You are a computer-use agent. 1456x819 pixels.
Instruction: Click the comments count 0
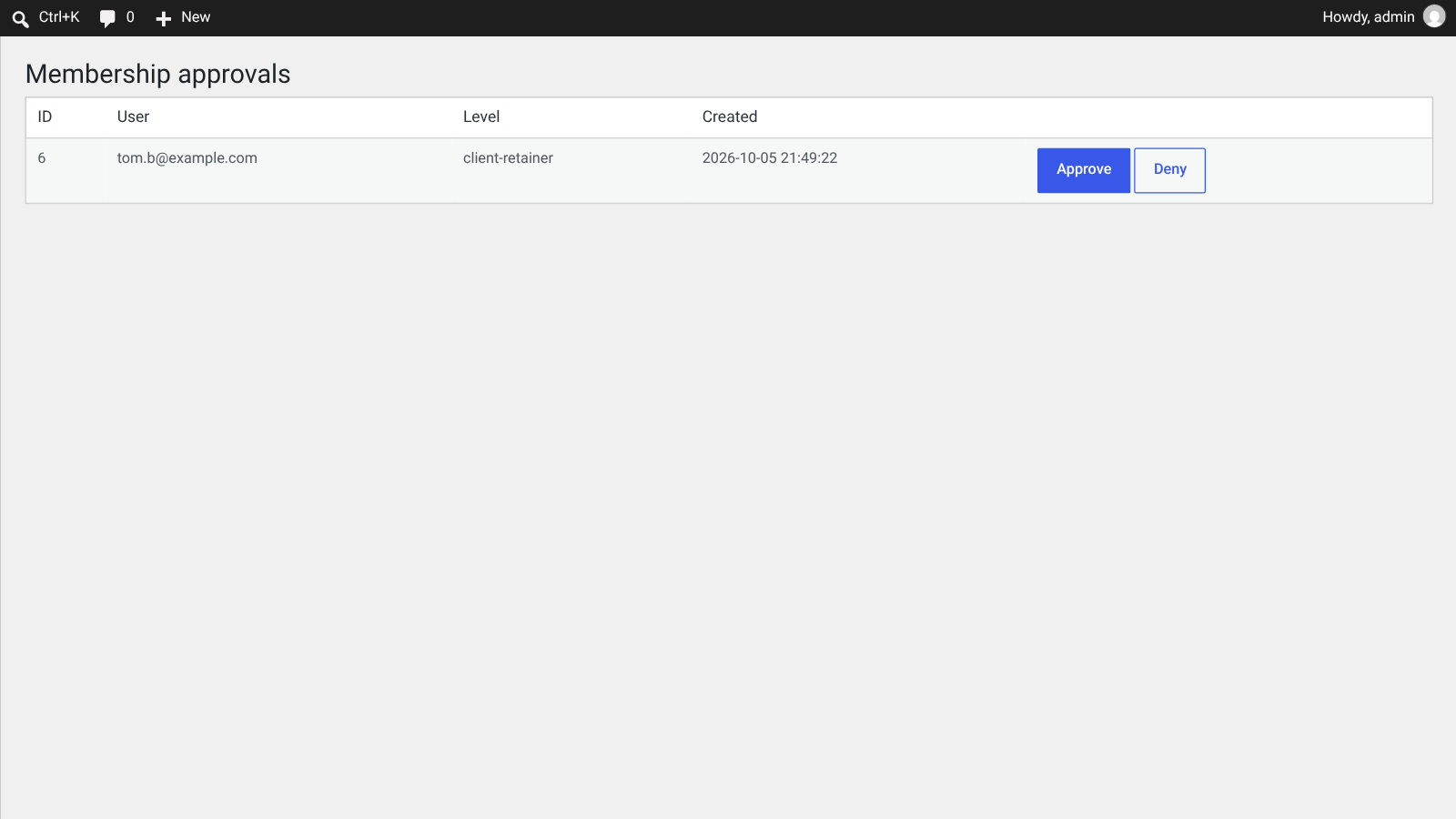(x=130, y=17)
